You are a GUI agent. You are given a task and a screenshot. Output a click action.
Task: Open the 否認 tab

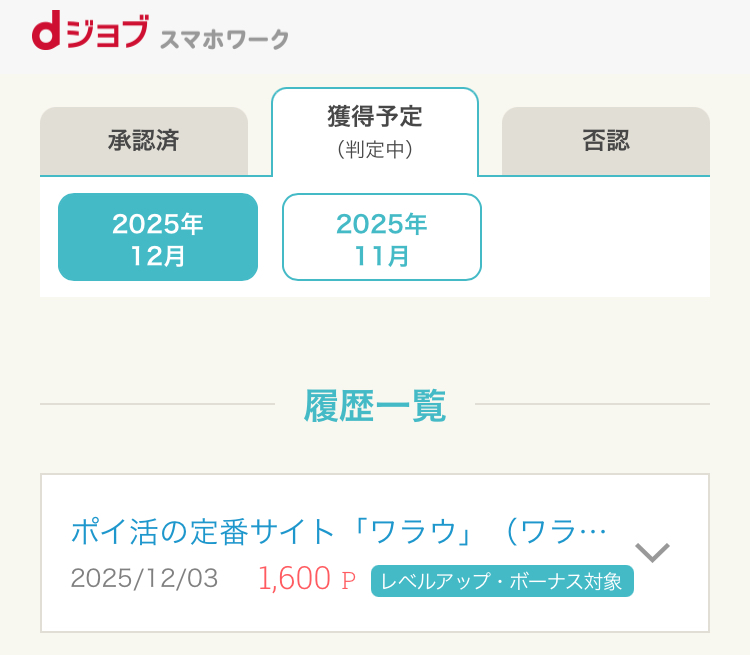tap(606, 141)
